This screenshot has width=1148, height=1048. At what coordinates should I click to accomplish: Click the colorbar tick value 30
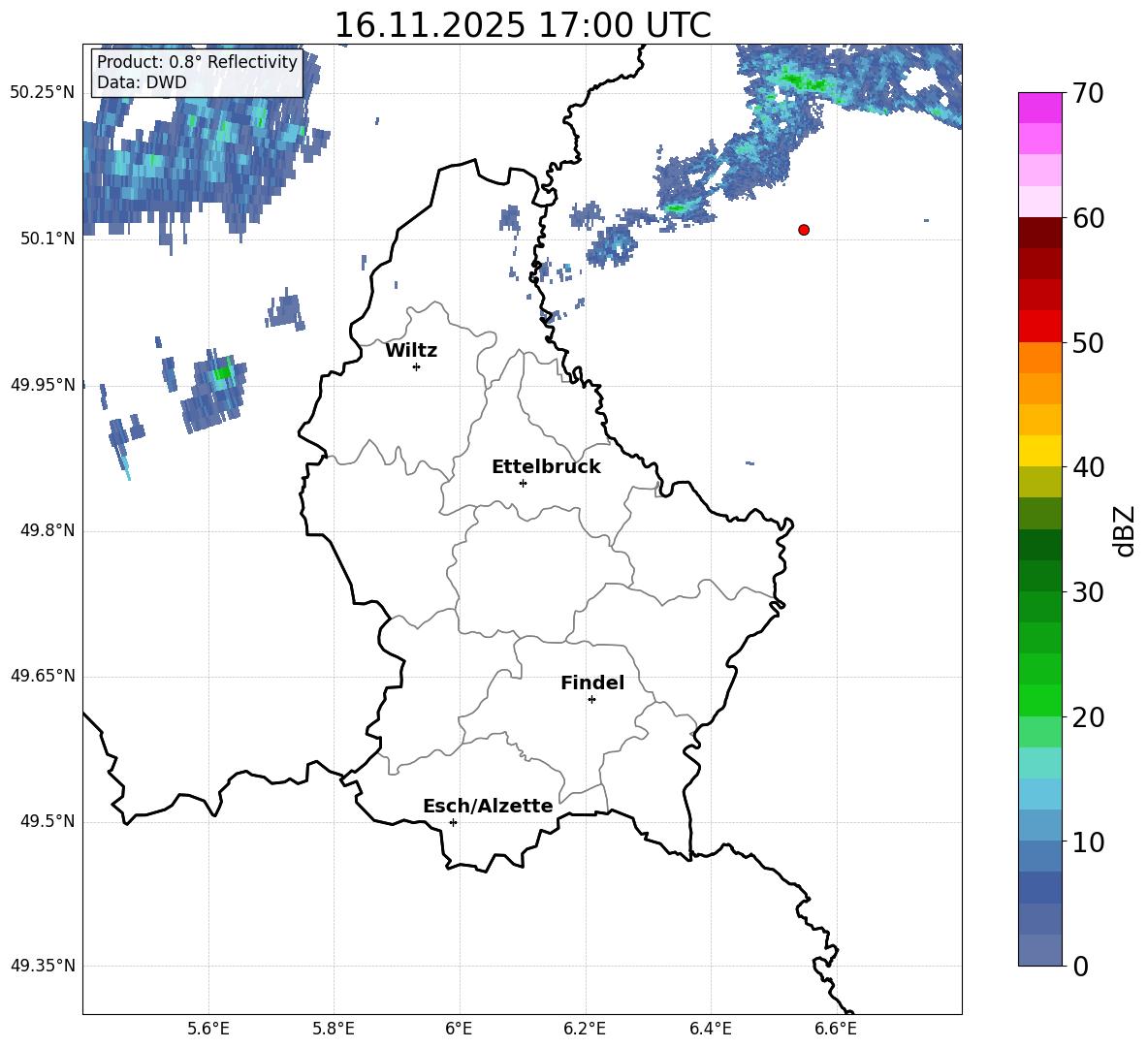point(1088,592)
